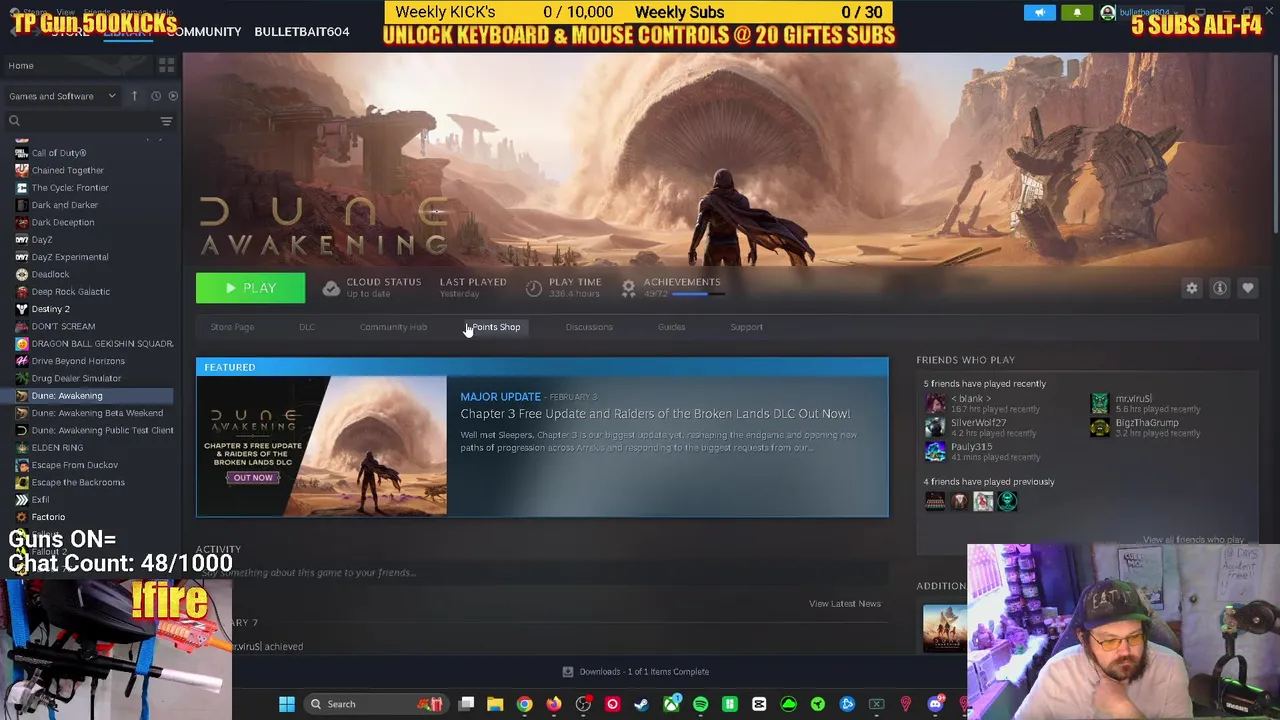Open friend mr.viruSl's avatar
Viewport: 1280px width, 720px height.
pos(1099,404)
